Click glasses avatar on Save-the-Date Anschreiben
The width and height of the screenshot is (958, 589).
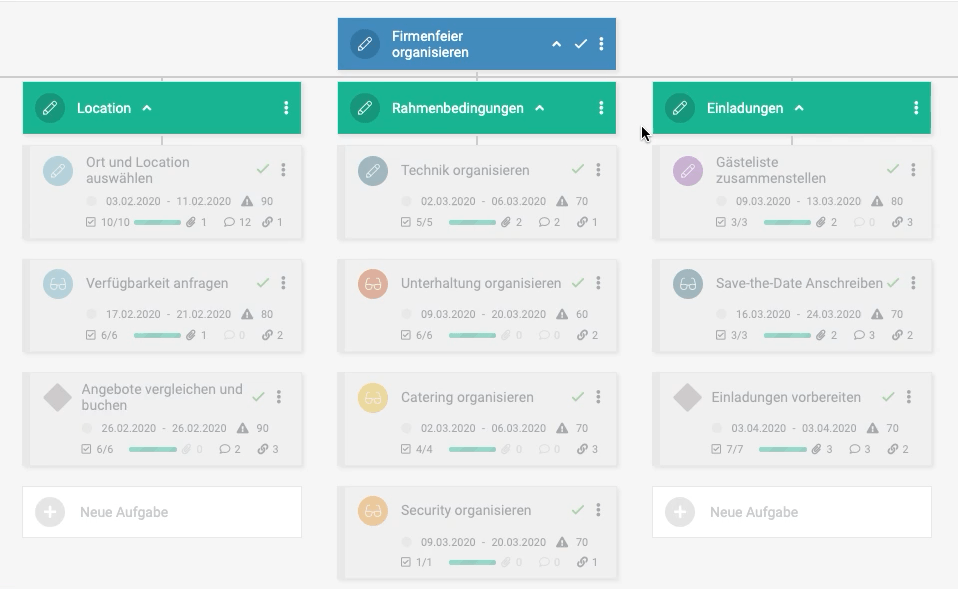pos(688,284)
